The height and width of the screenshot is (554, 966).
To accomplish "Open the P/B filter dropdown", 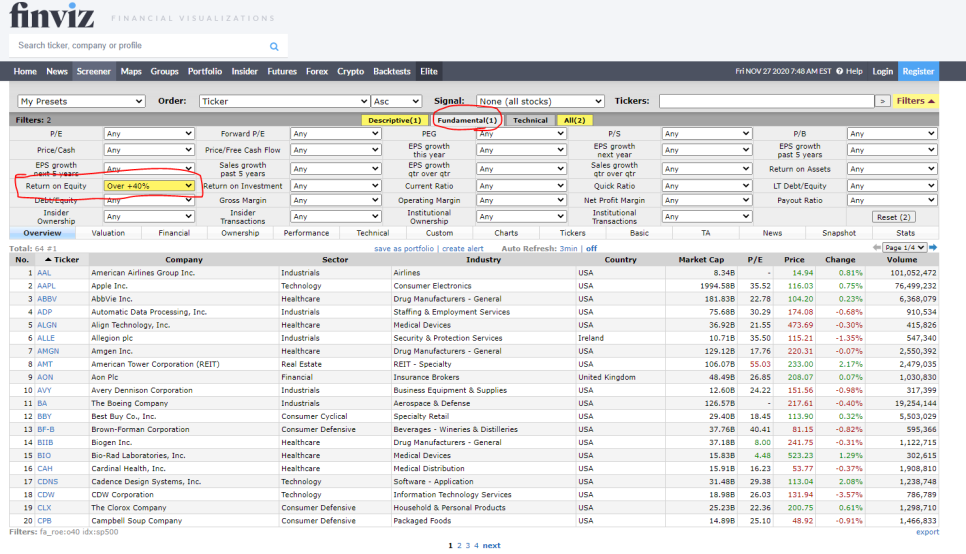I will click(x=892, y=133).
